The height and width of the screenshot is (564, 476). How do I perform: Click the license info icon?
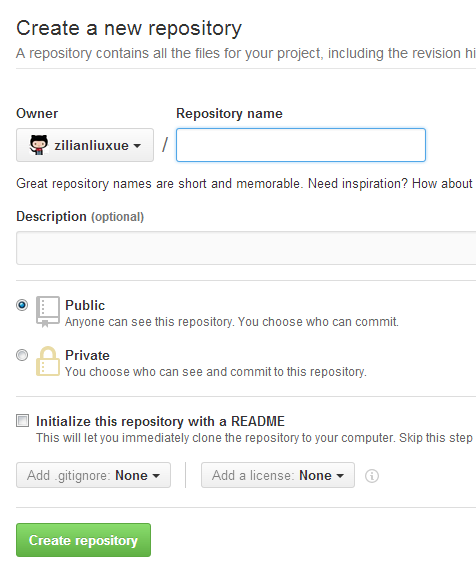[x=372, y=476]
